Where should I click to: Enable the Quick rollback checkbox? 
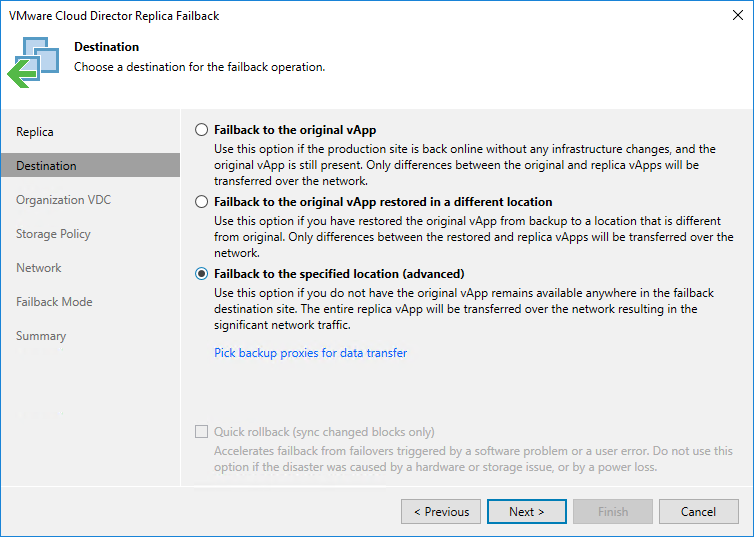(201, 432)
